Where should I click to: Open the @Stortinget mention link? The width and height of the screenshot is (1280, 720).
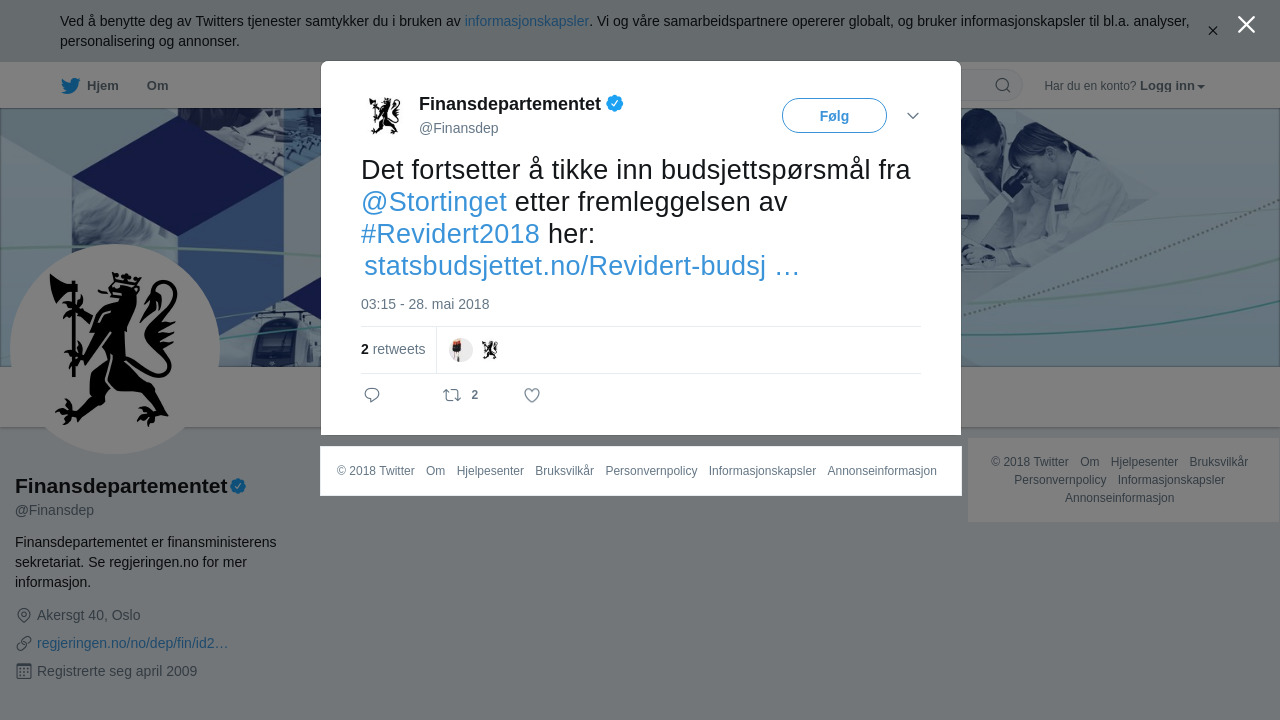point(434,202)
